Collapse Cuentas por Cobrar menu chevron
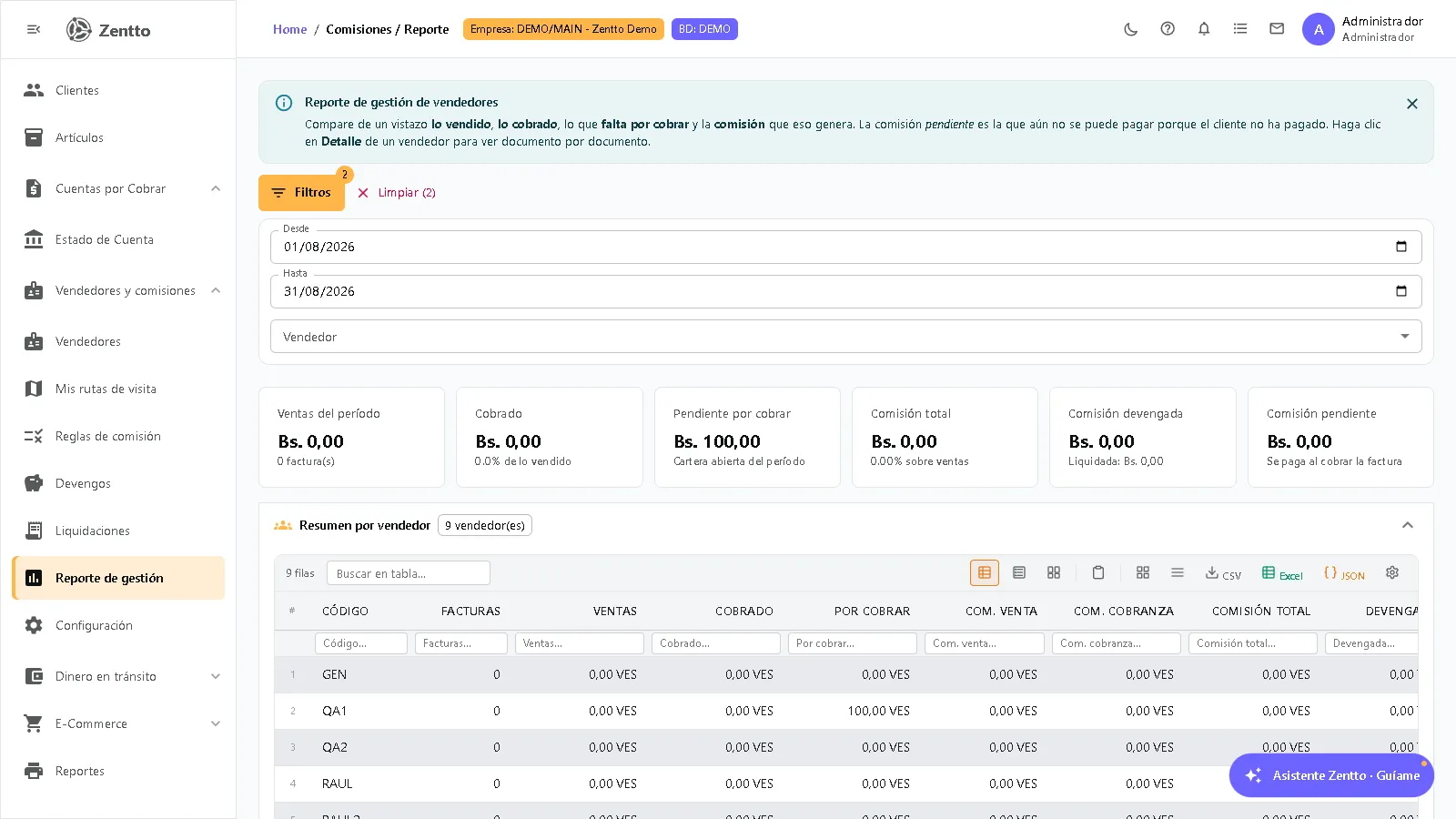Viewport: 1456px width, 819px height. point(216,188)
